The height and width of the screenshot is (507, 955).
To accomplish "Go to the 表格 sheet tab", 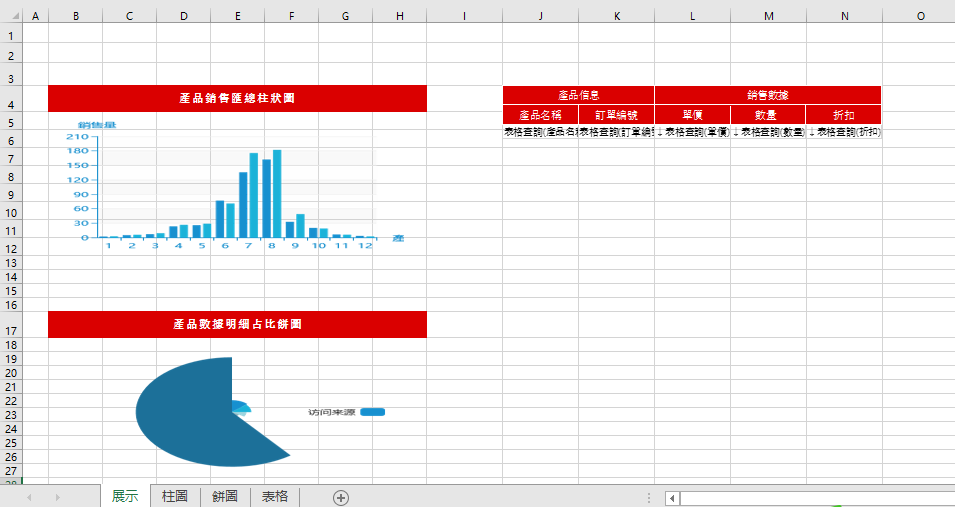I will 275,496.
